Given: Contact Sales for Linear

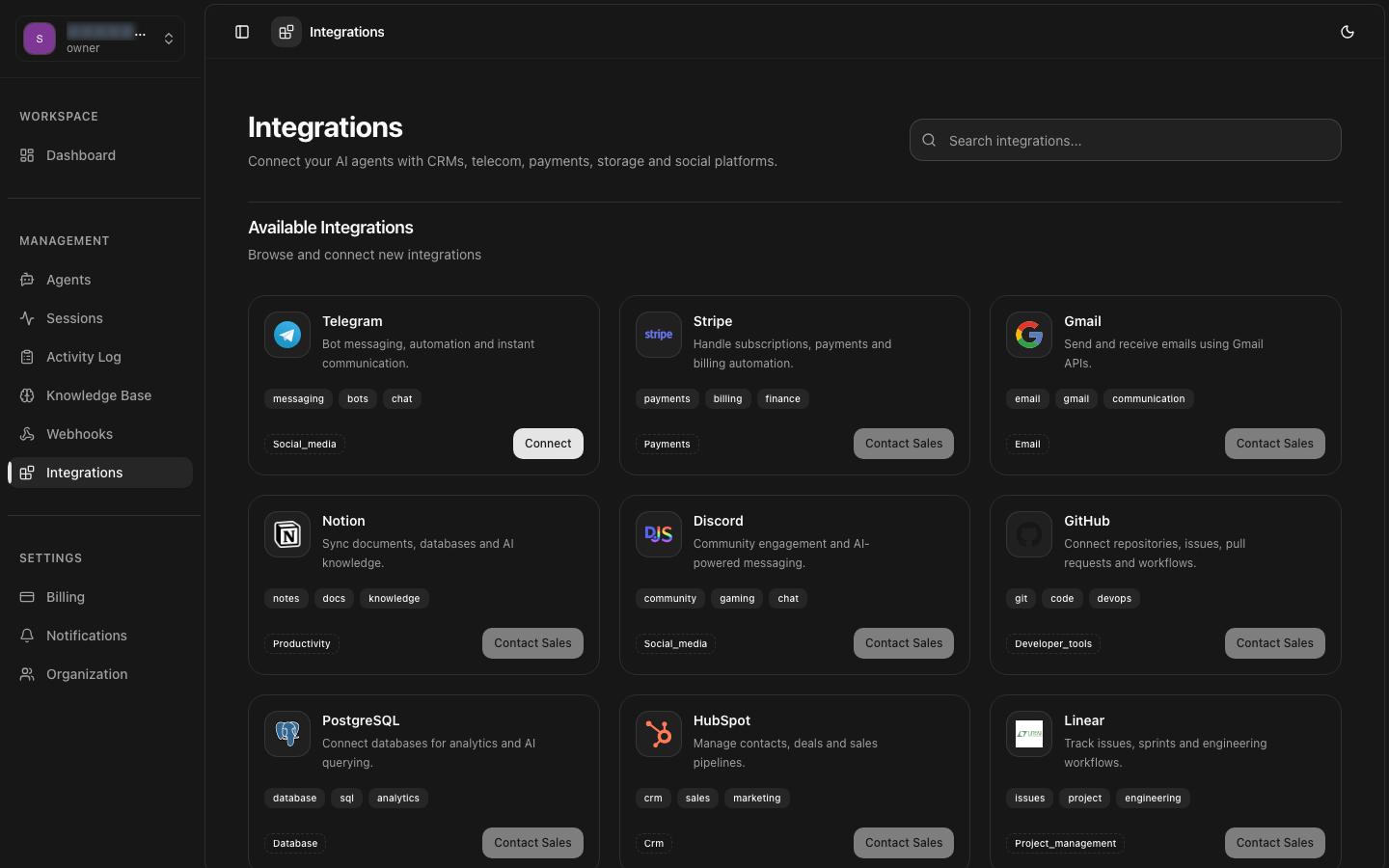Looking at the screenshot, I should [x=1275, y=843].
